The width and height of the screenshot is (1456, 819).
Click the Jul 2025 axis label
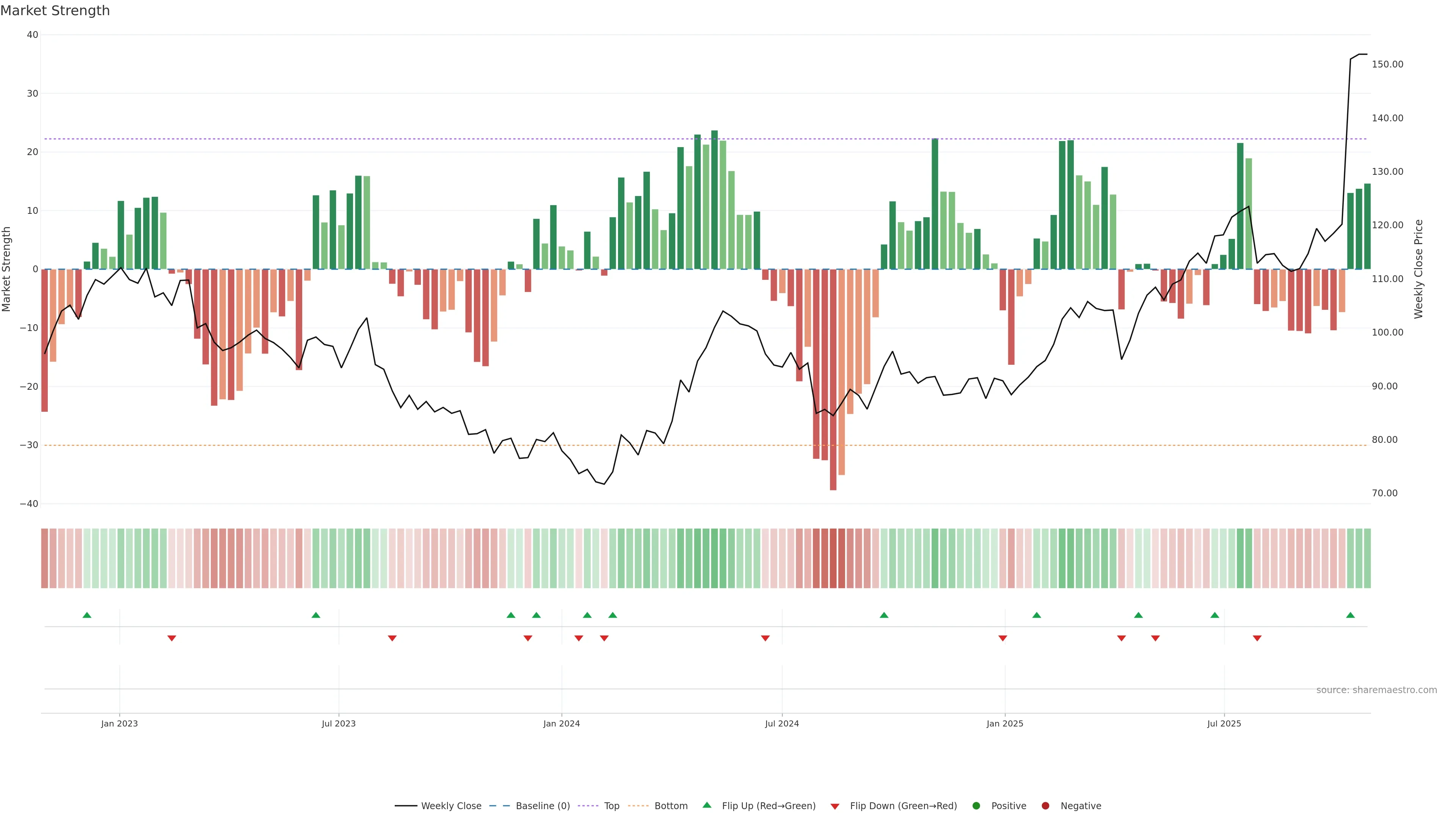(x=1224, y=723)
